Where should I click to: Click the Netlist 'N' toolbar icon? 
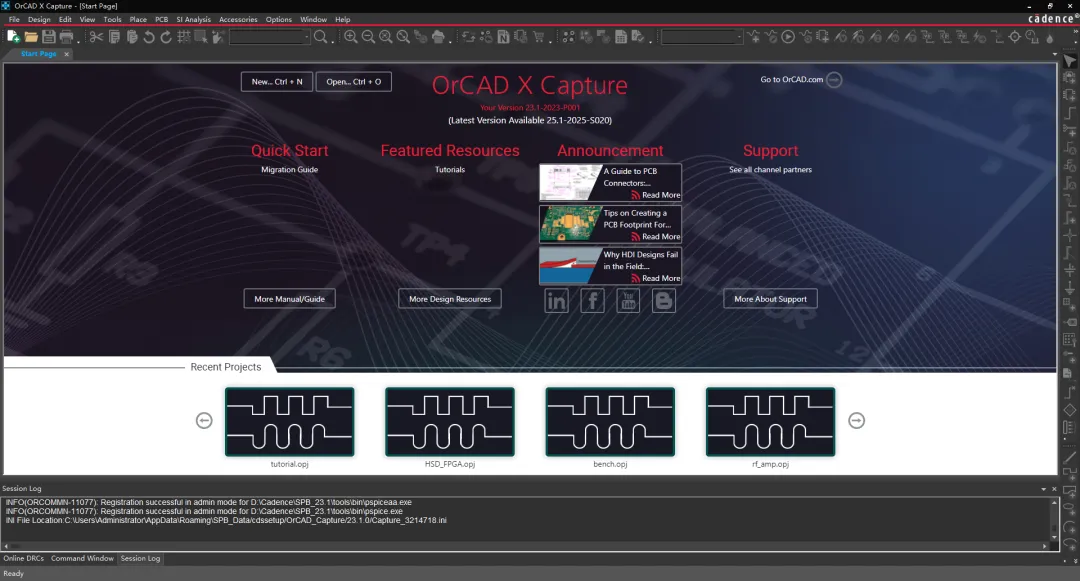(x=503, y=36)
